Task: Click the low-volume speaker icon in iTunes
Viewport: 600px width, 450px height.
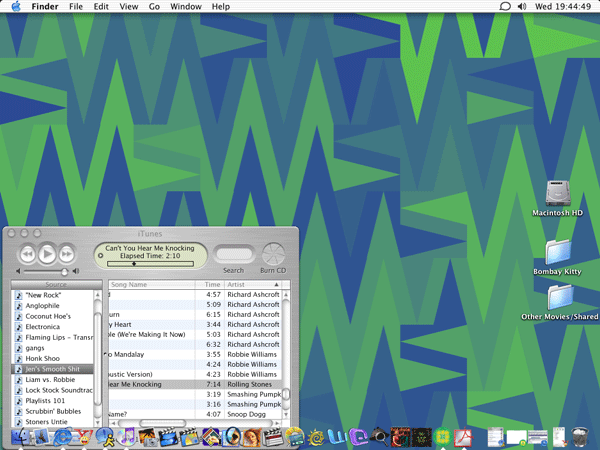Action: [18, 271]
